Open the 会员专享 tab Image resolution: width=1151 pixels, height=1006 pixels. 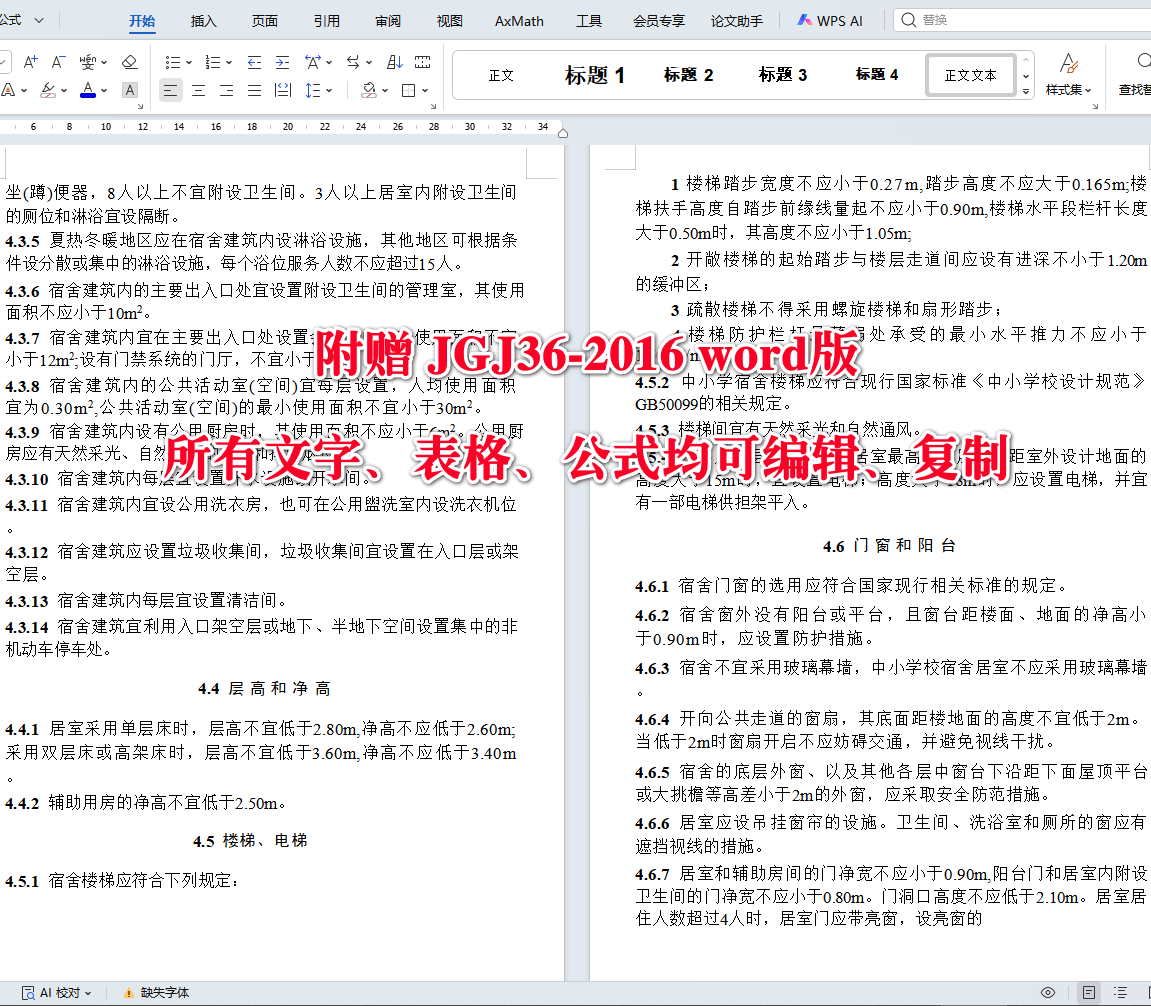[658, 21]
